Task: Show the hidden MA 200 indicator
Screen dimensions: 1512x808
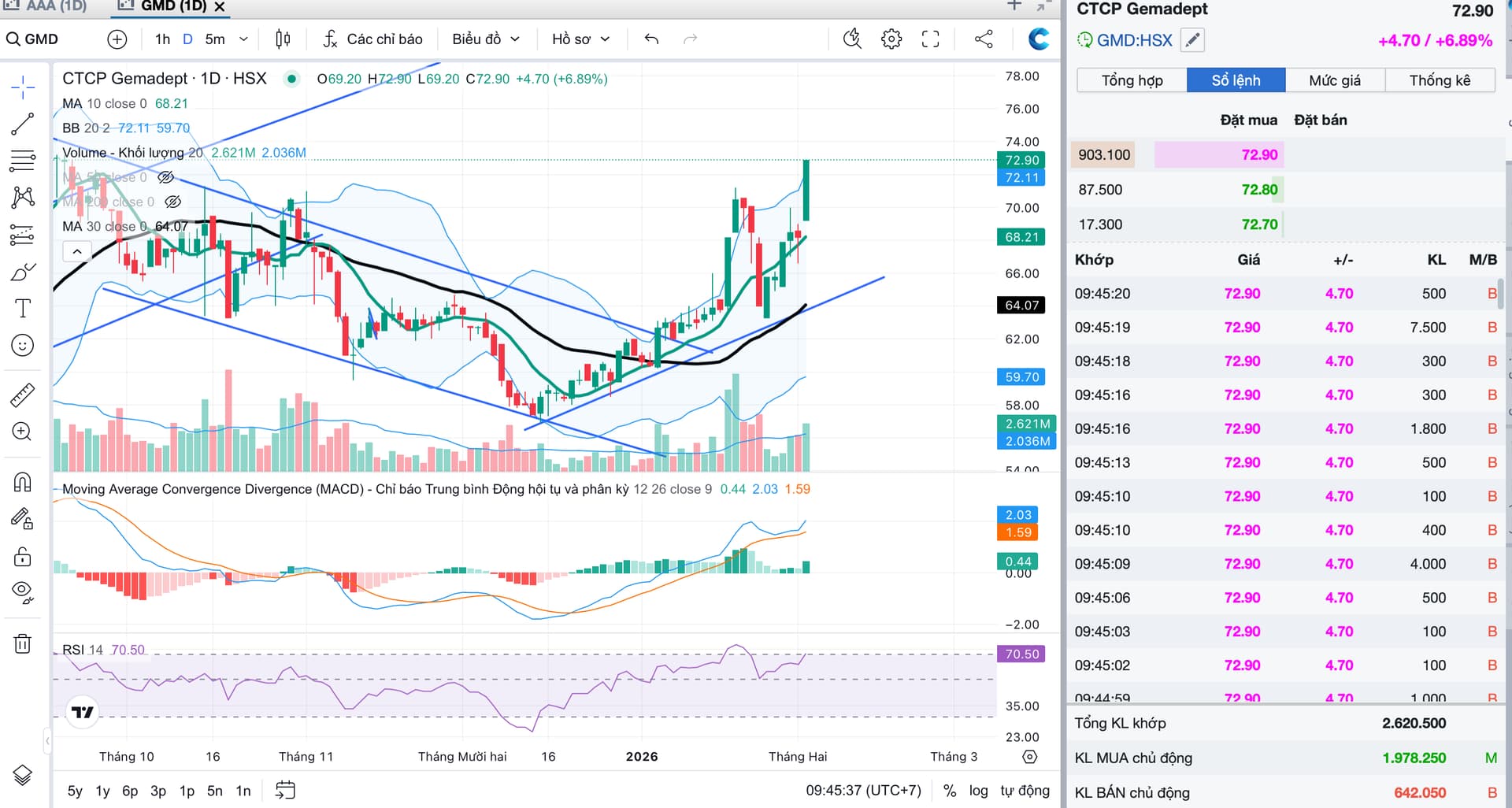Action: pos(173,202)
